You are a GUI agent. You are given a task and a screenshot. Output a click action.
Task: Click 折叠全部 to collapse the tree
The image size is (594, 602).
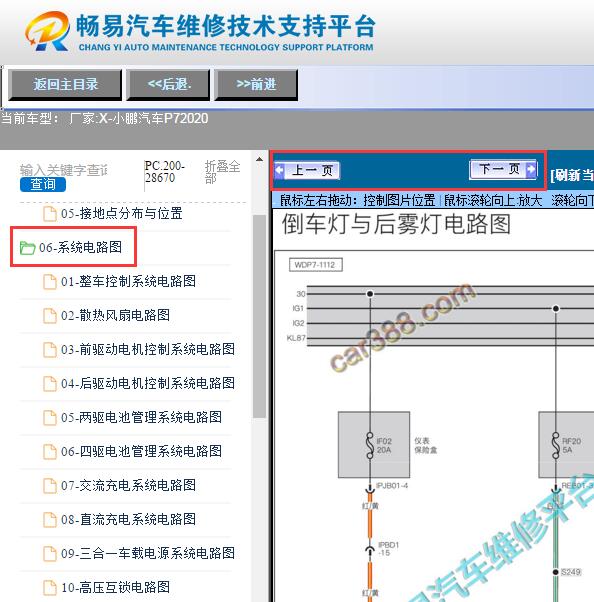[222, 172]
